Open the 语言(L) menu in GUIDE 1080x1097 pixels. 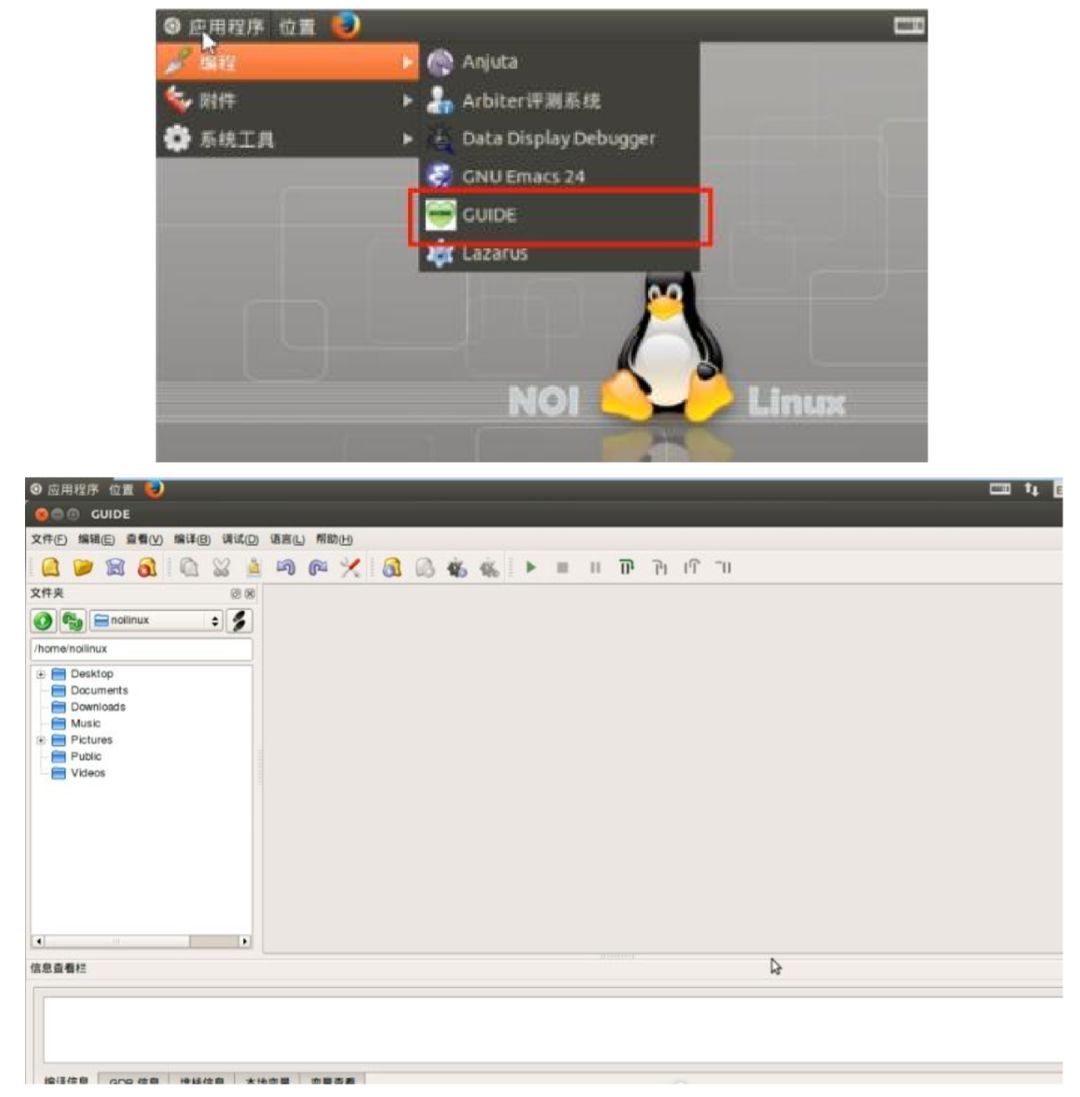(x=287, y=539)
